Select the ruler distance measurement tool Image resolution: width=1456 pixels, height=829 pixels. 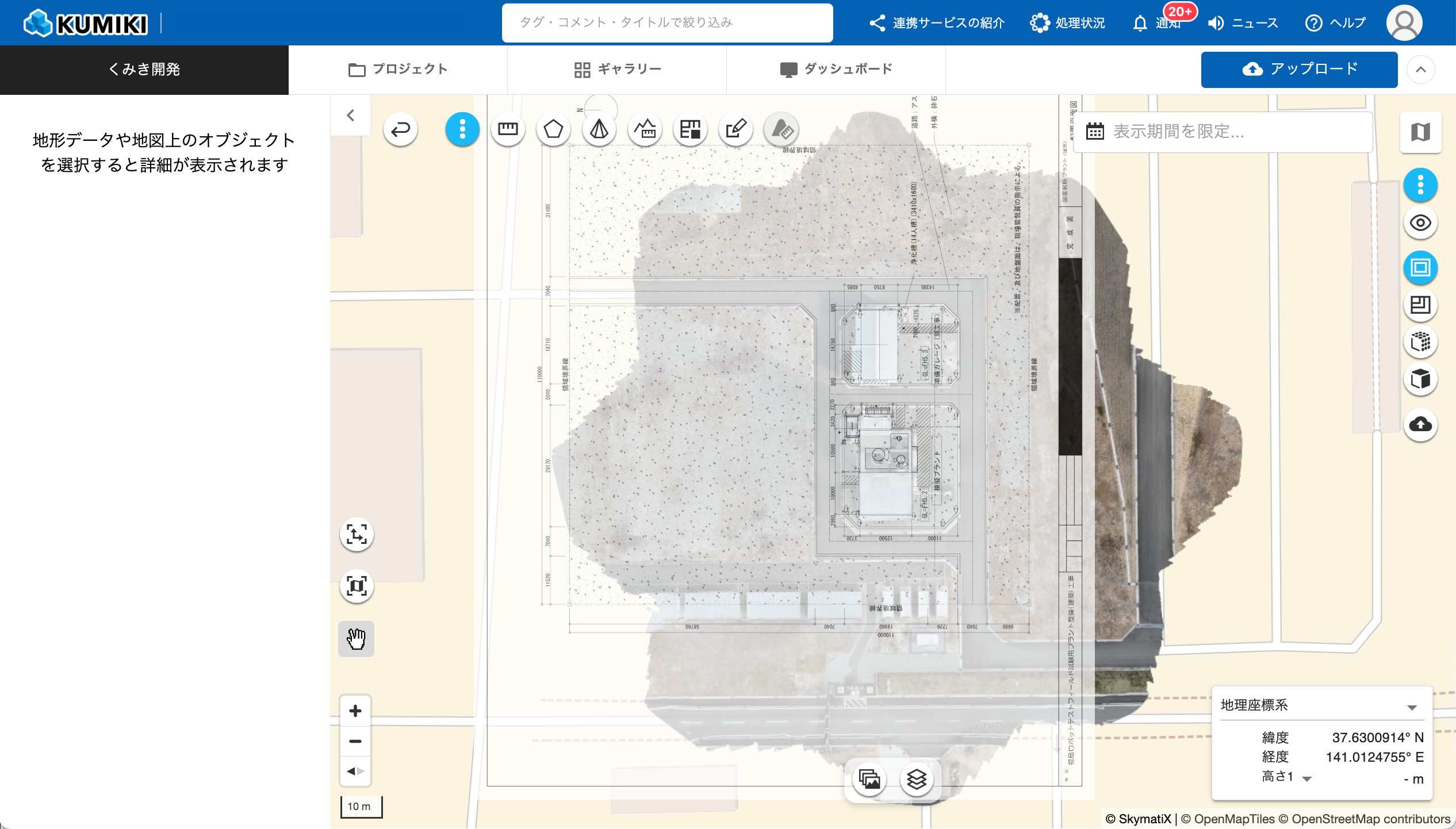pyautogui.click(x=508, y=129)
